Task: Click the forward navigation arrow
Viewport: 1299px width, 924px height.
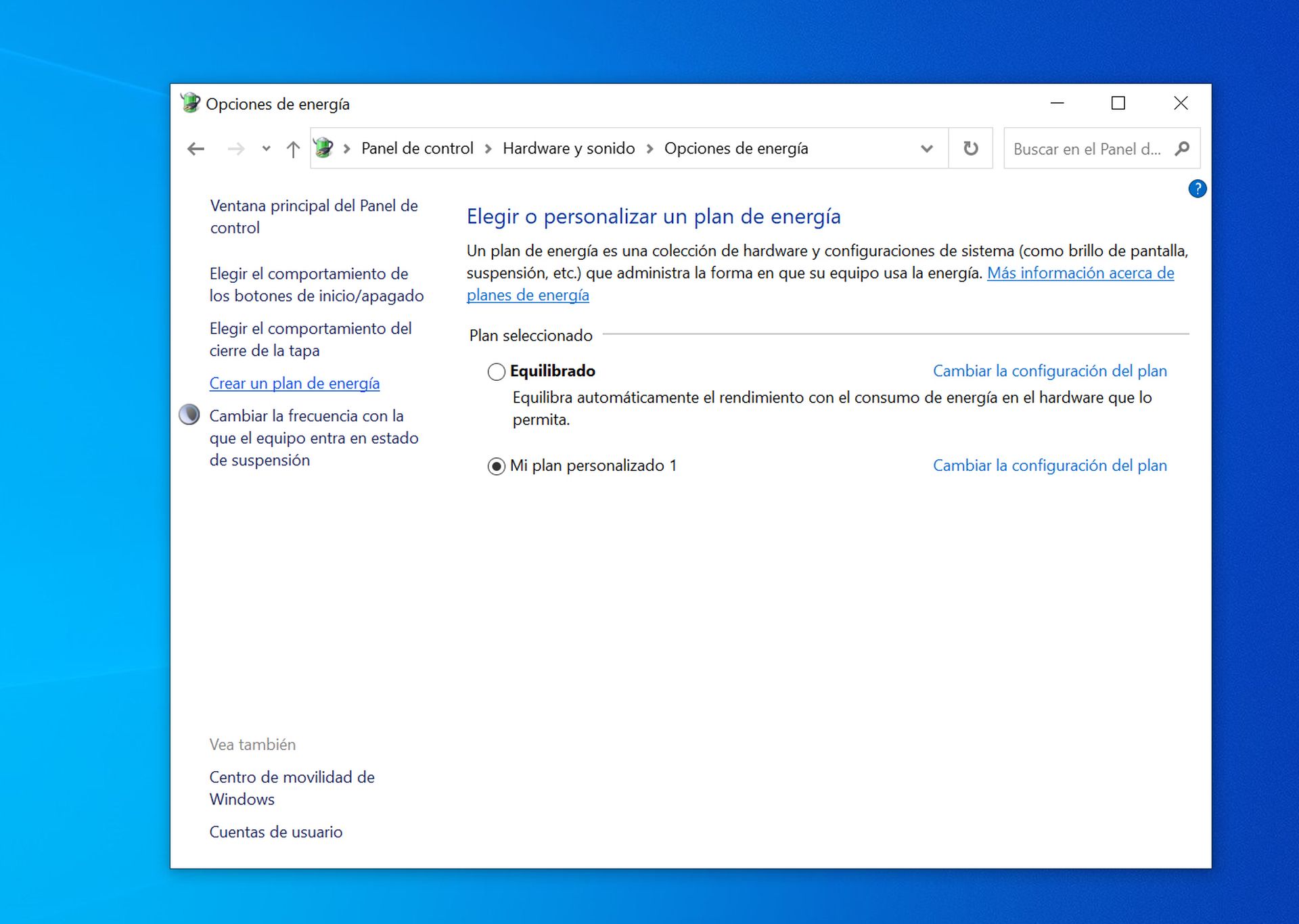Action: 235,149
